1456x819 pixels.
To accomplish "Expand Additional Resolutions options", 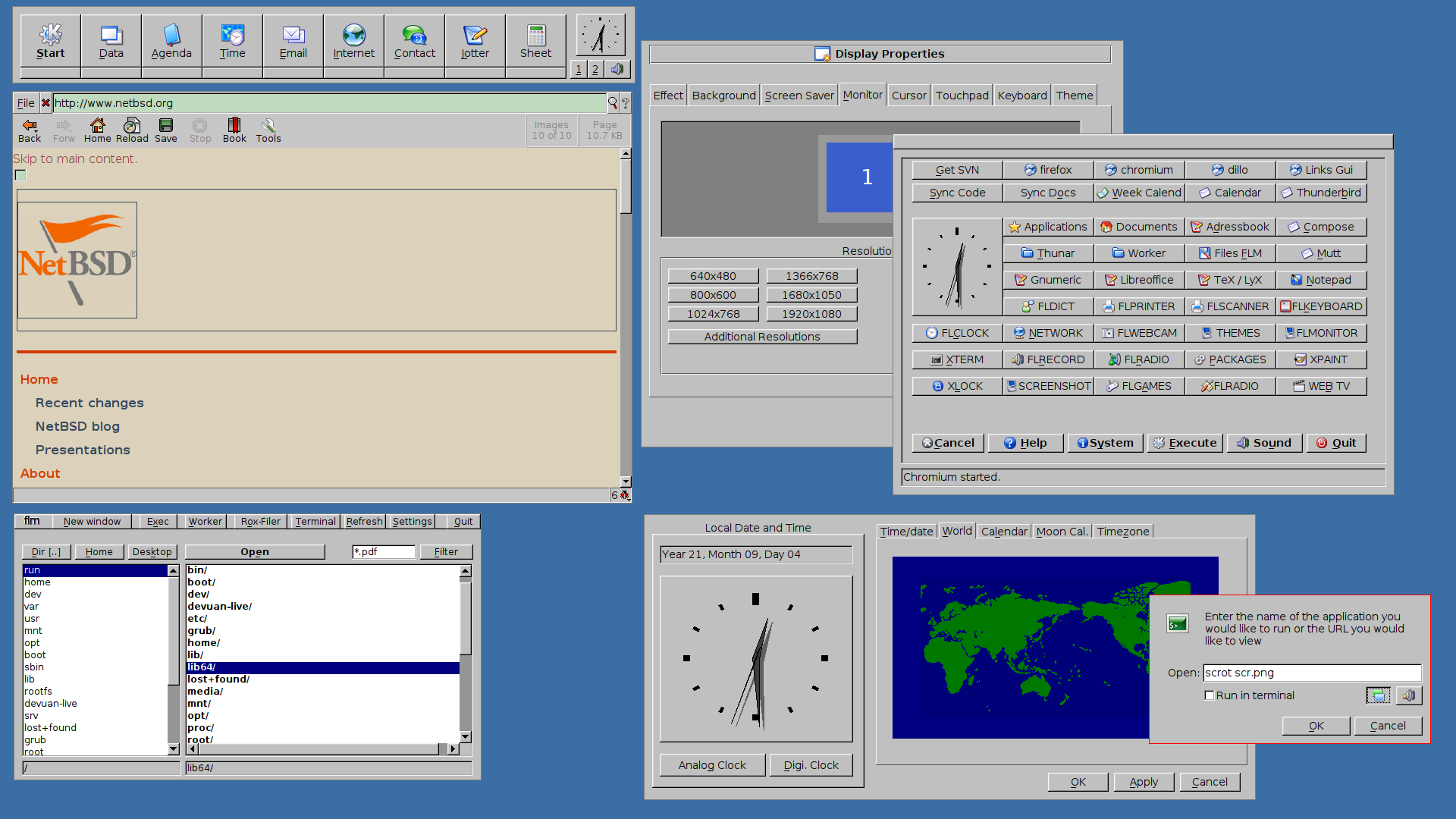I will pos(762,337).
